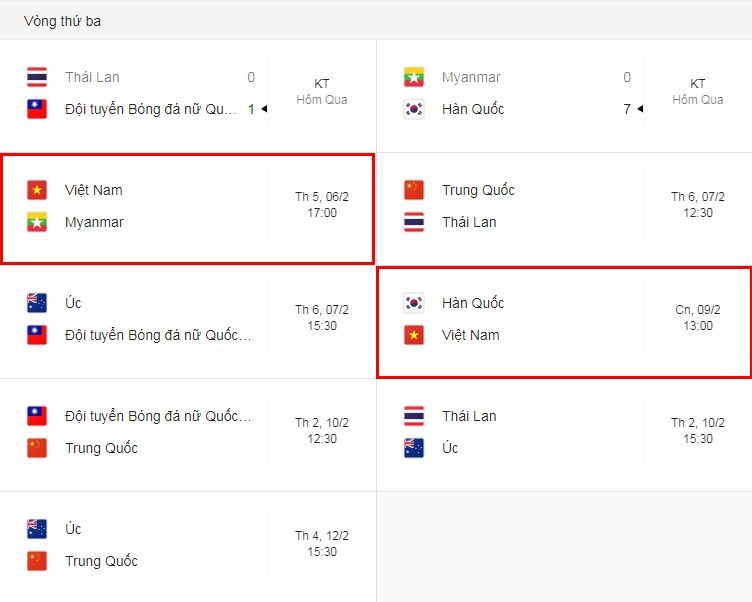Viewport: 752px width, 602px height.
Task: Click Trung Quốc team name on 07/2
Action: pyautogui.click(x=478, y=190)
